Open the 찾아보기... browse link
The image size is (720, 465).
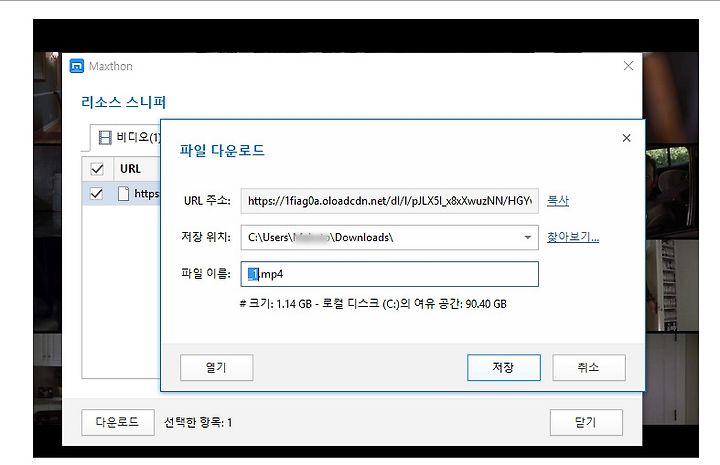(x=573, y=237)
